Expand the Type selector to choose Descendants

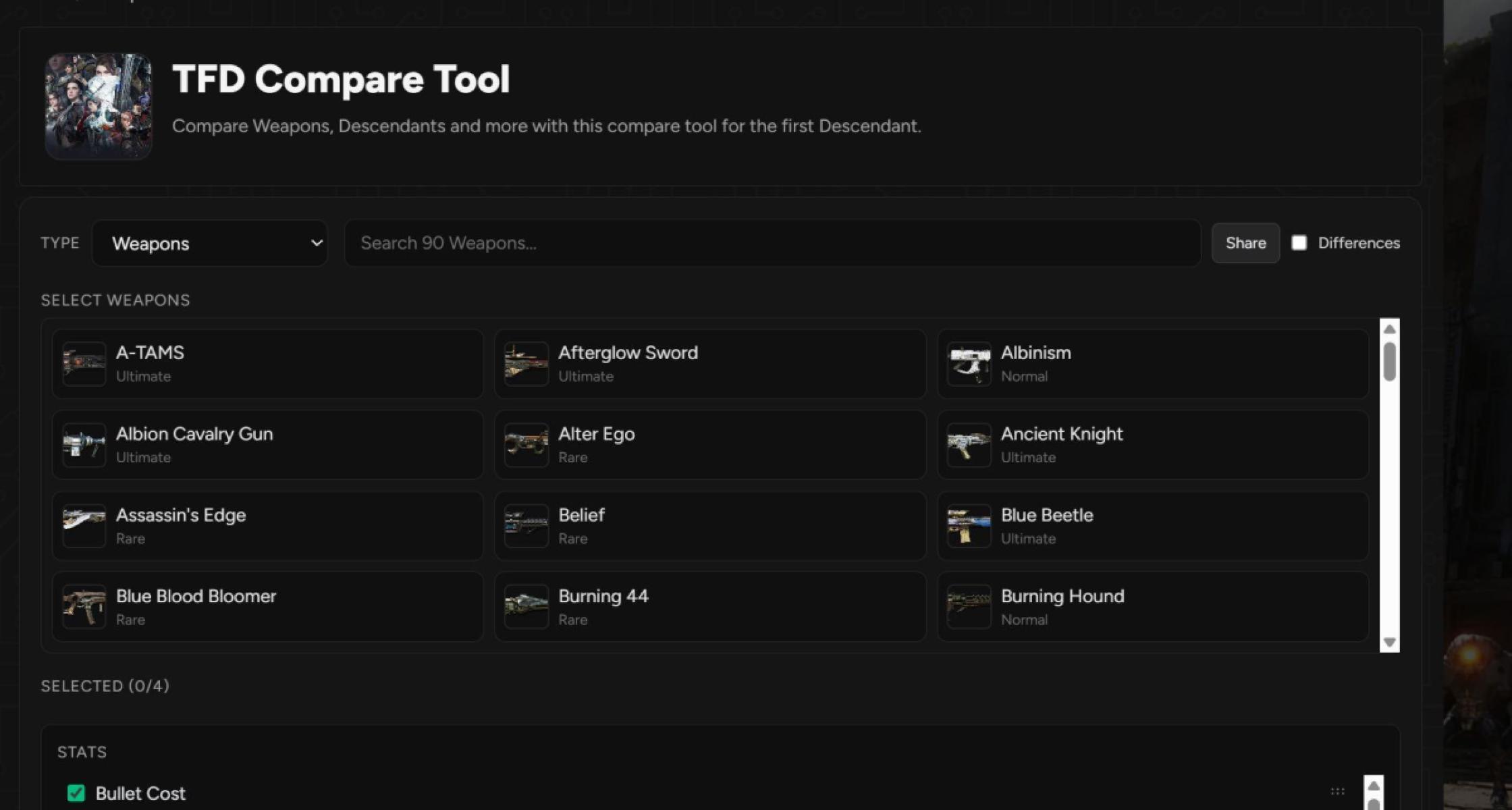[x=209, y=243]
